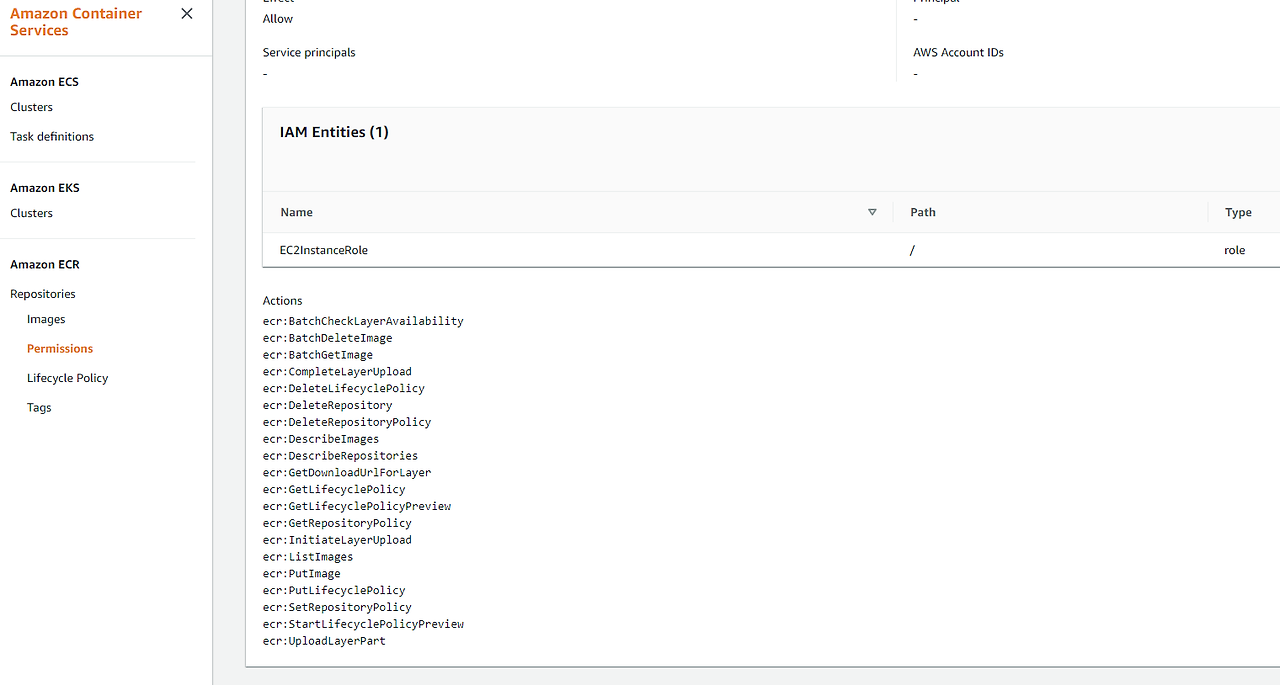The height and width of the screenshot is (685, 1280).
Task: Click the role type cell
Action: 1235,250
